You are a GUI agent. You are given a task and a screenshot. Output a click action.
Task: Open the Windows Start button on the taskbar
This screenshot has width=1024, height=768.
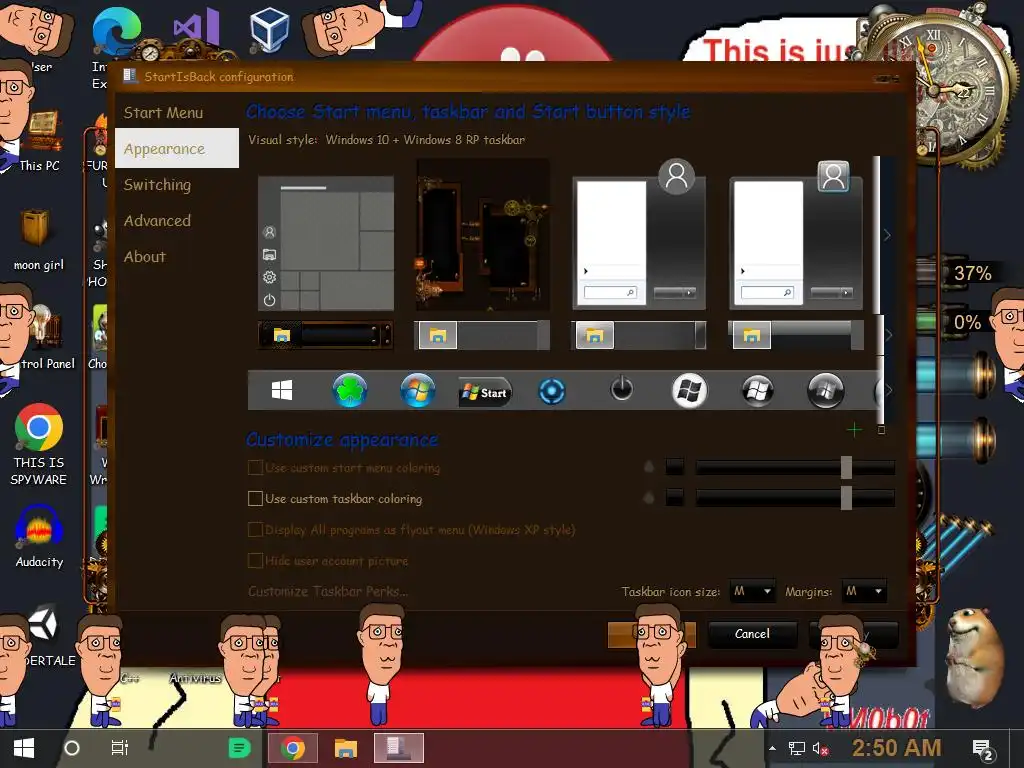point(24,748)
